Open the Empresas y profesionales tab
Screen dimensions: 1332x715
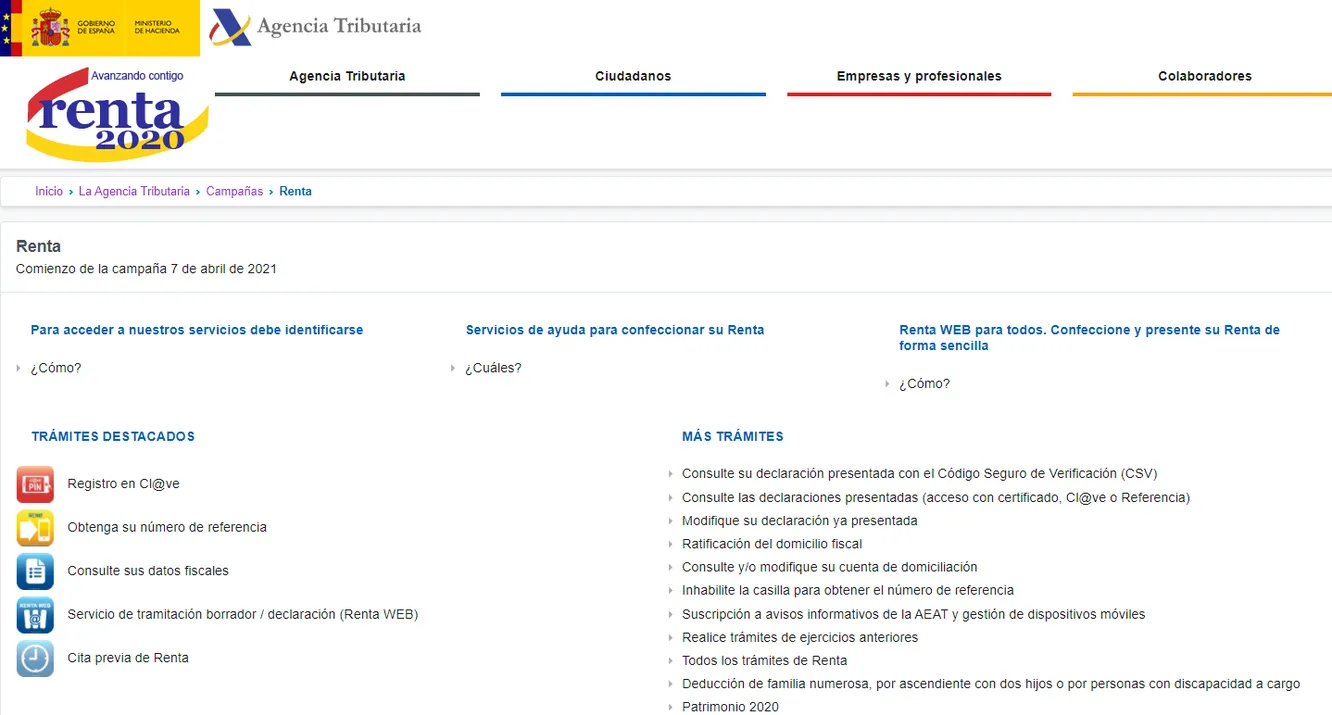(919, 77)
